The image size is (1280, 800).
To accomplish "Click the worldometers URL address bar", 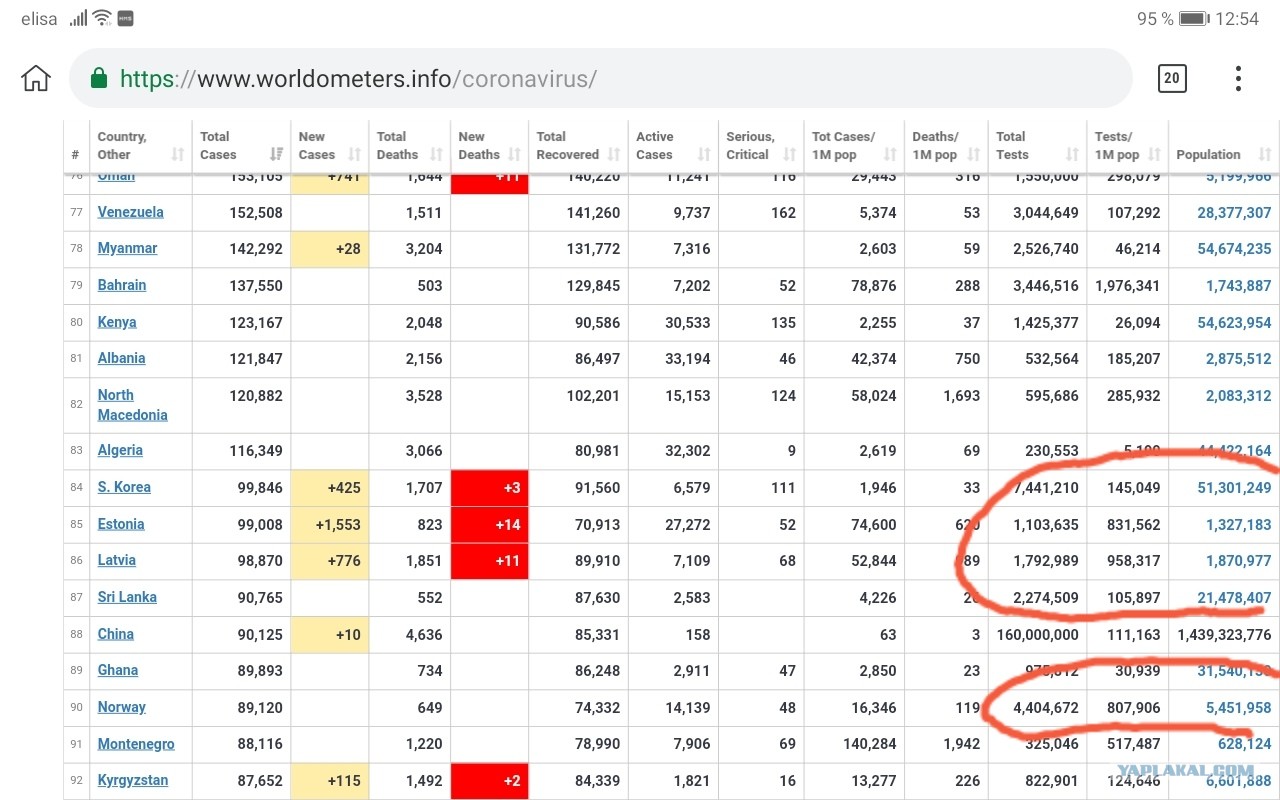I will point(600,78).
